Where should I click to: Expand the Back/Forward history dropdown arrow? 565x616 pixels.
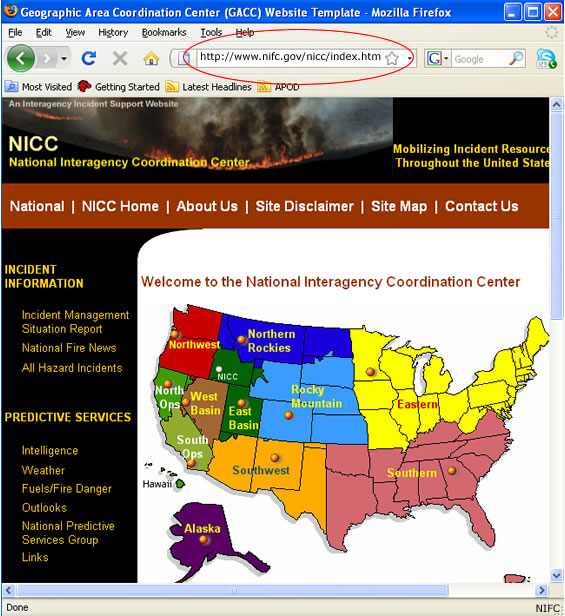point(64,59)
